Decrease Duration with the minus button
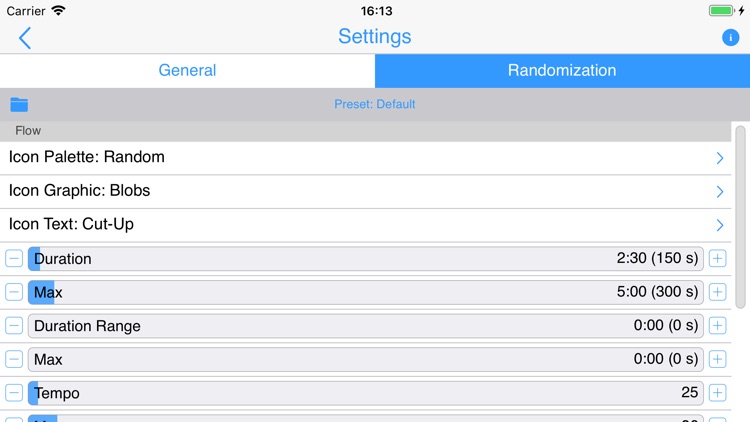The image size is (750, 422). (x=14, y=258)
